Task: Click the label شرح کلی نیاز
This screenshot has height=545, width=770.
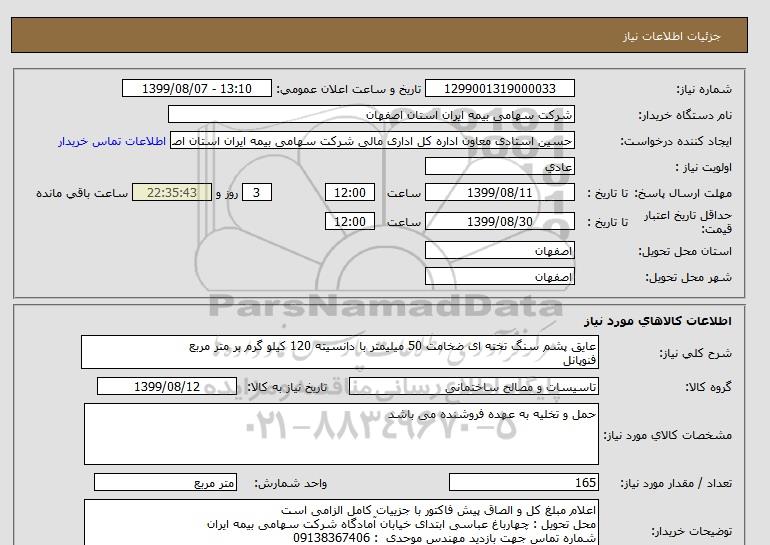Action: [695, 353]
